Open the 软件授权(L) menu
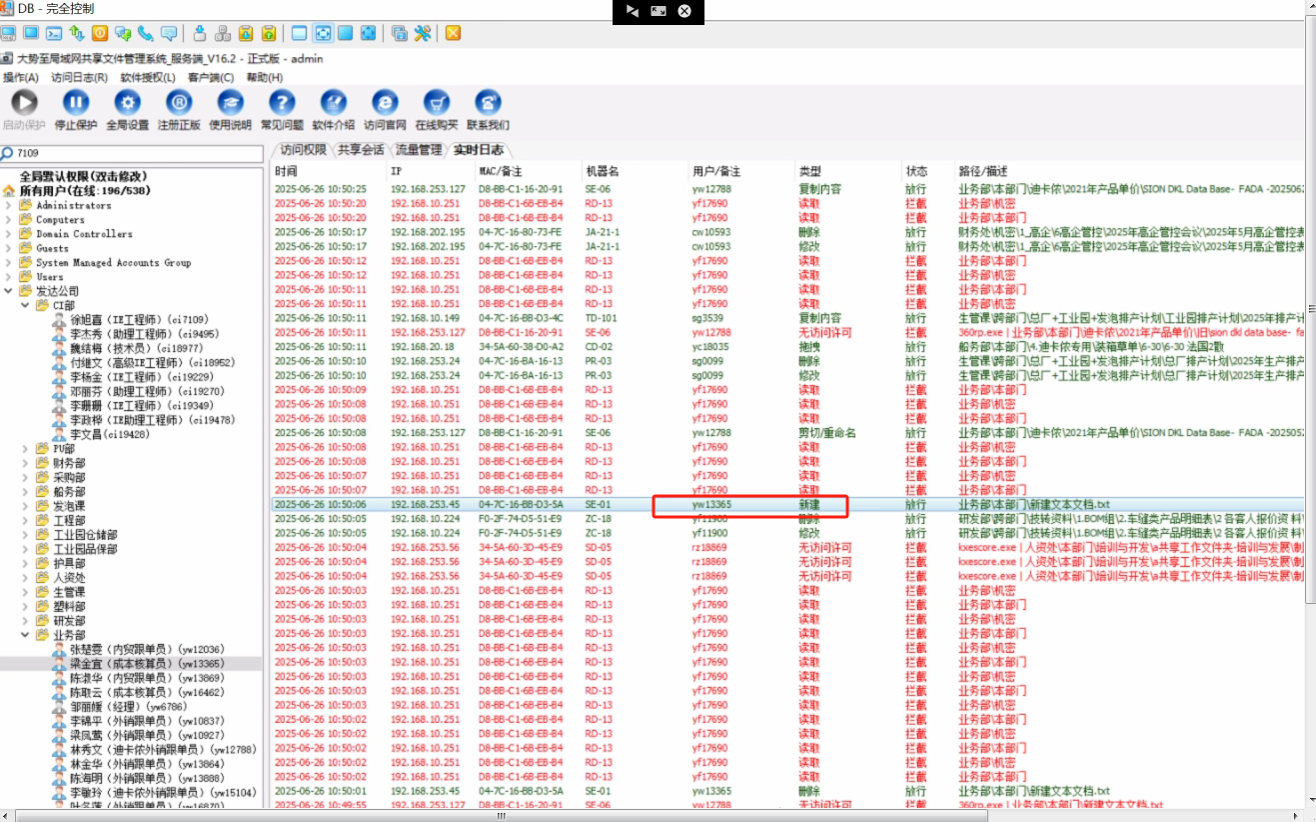The image size is (1316, 822). click(148, 77)
